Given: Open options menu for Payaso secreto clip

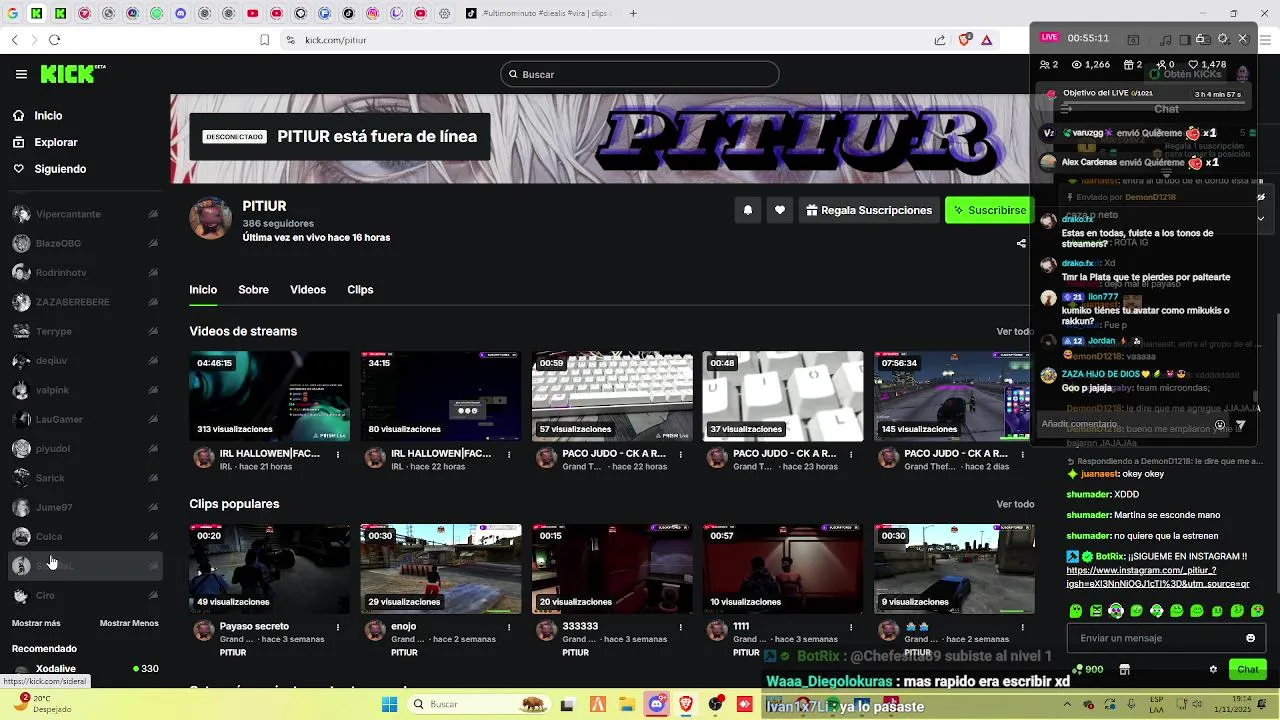Looking at the screenshot, I should coord(338,627).
